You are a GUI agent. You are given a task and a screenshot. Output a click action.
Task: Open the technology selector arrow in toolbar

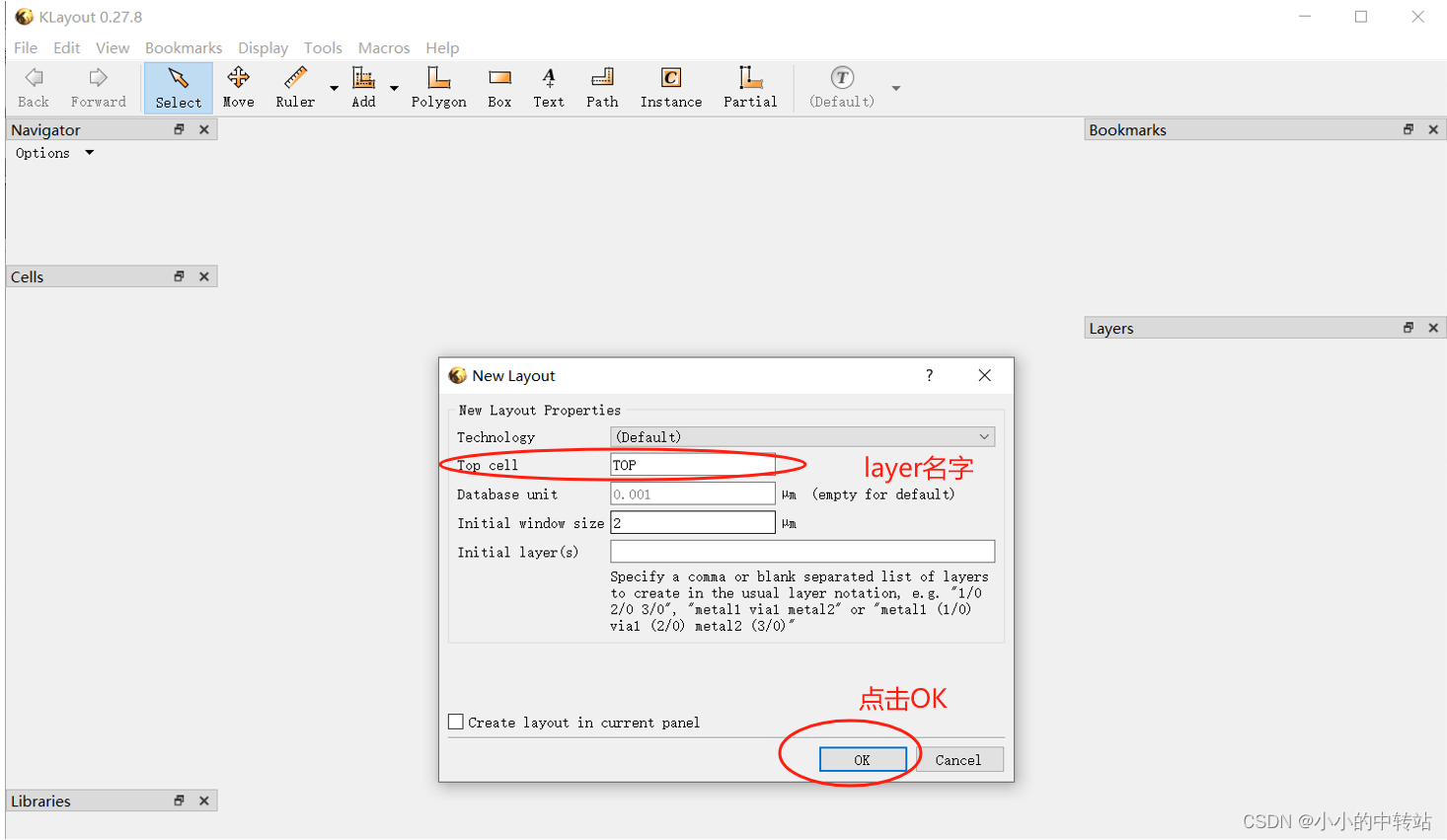coord(896,88)
